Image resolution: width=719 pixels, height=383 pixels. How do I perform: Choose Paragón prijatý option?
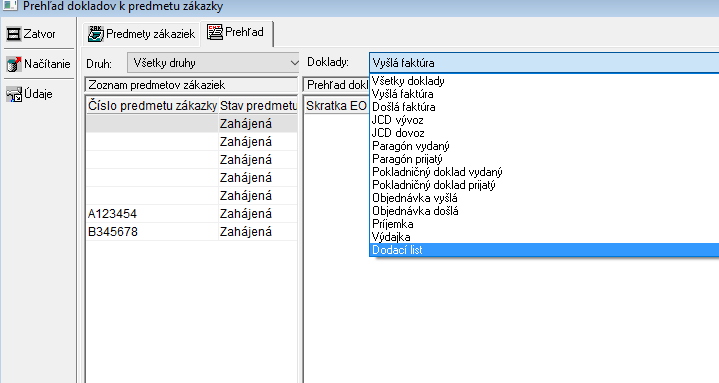click(x=544, y=159)
